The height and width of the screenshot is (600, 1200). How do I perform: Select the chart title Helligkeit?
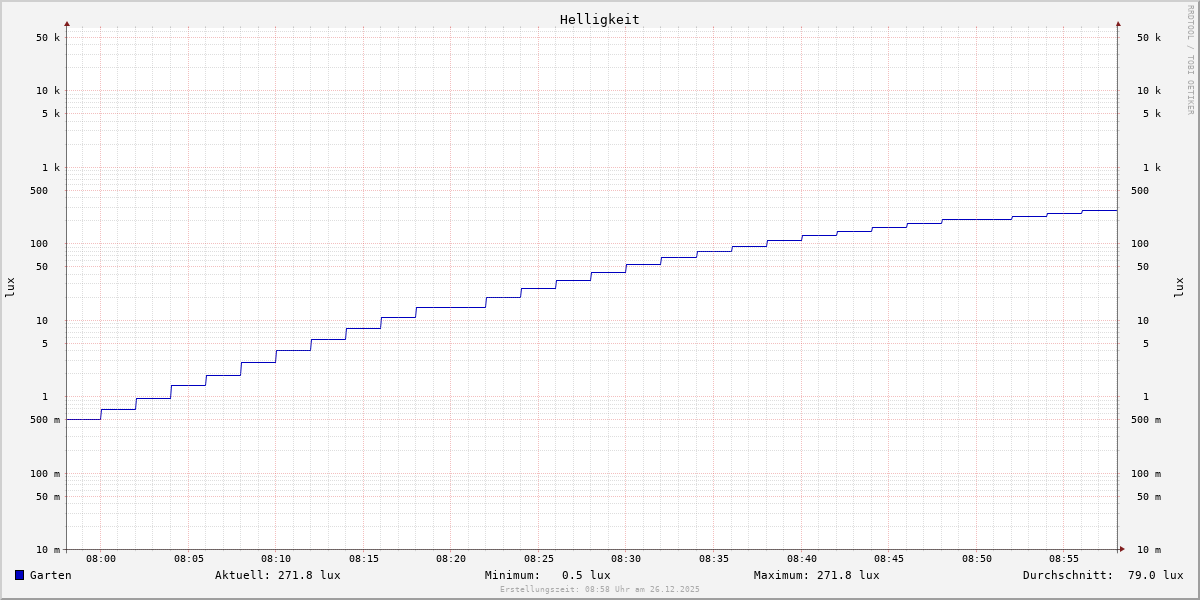point(599,19)
